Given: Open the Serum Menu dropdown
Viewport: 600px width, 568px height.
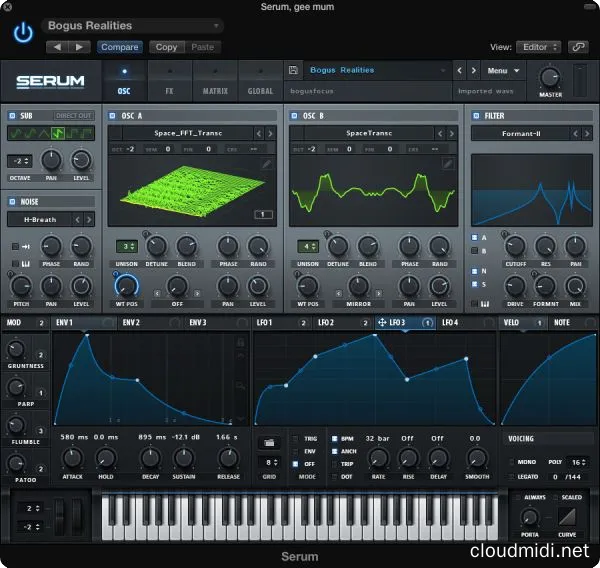Looking at the screenshot, I should [504, 71].
